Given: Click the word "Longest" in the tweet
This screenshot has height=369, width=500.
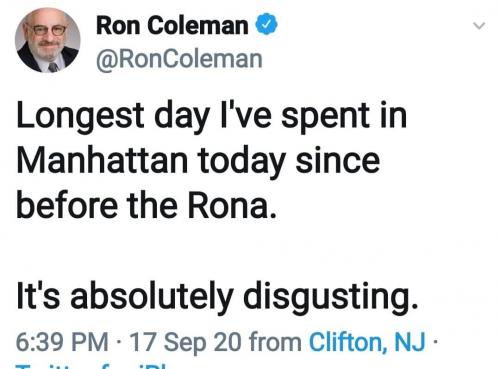Looking at the screenshot, I should 80,117.
